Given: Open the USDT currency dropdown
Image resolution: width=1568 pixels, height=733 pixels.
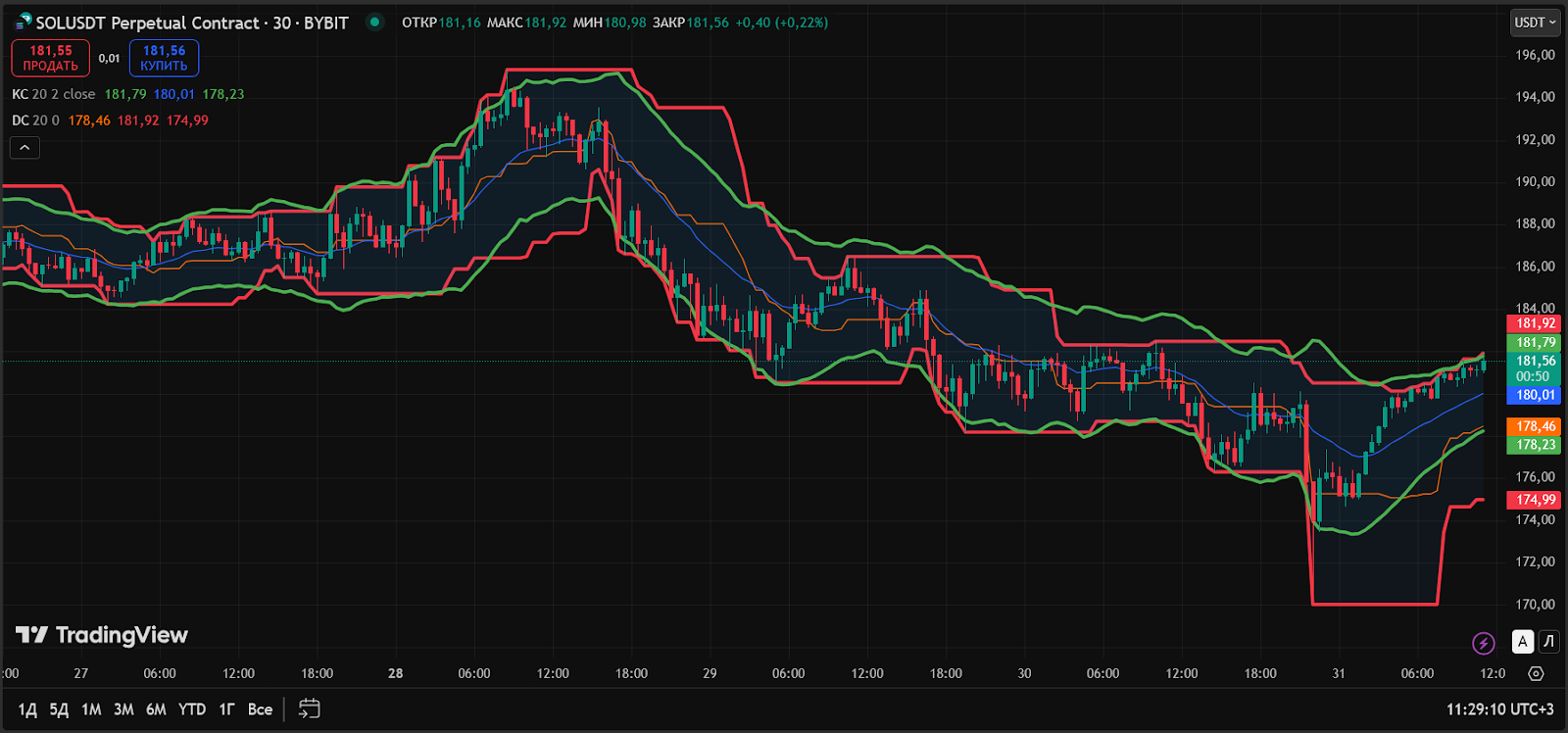Looking at the screenshot, I should tap(1535, 23).
